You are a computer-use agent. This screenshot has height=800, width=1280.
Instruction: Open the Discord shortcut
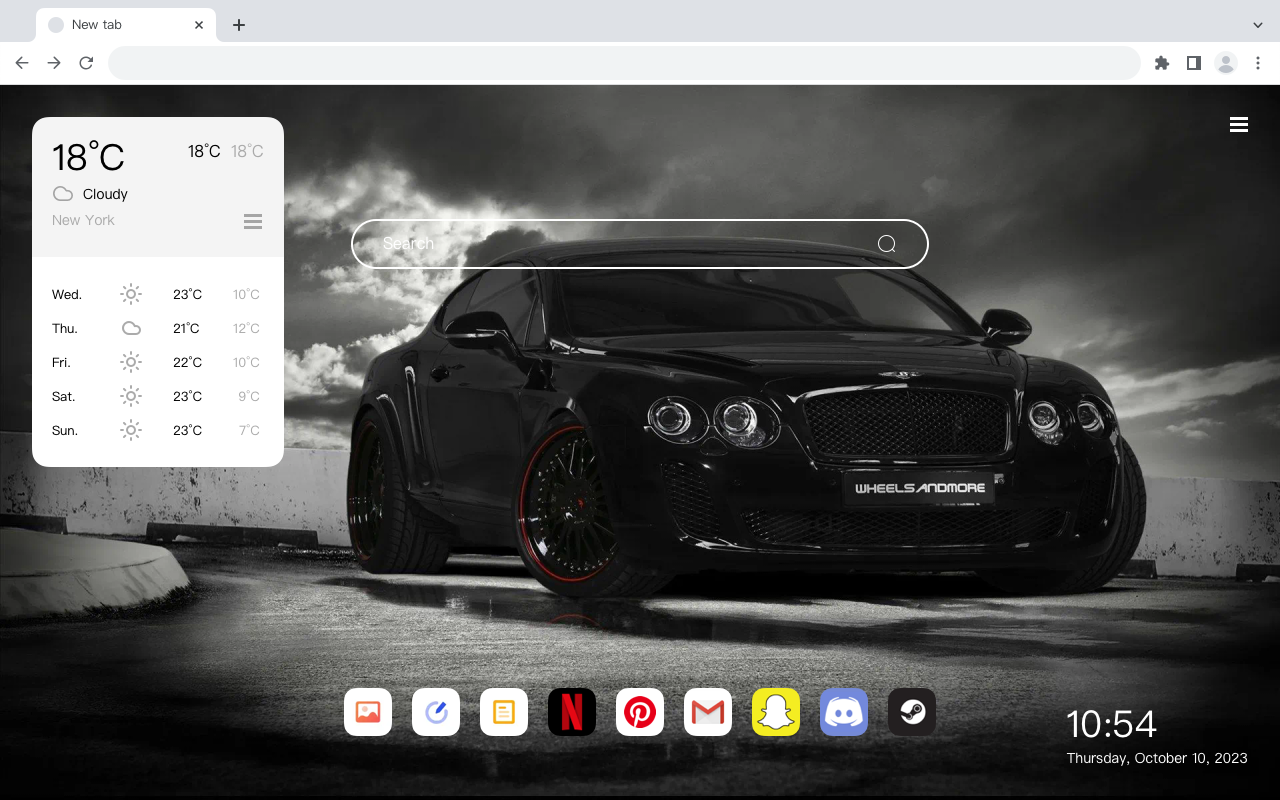coord(844,712)
